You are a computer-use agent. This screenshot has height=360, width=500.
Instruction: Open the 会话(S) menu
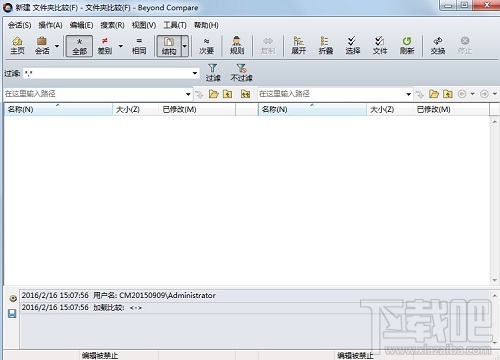point(19,25)
